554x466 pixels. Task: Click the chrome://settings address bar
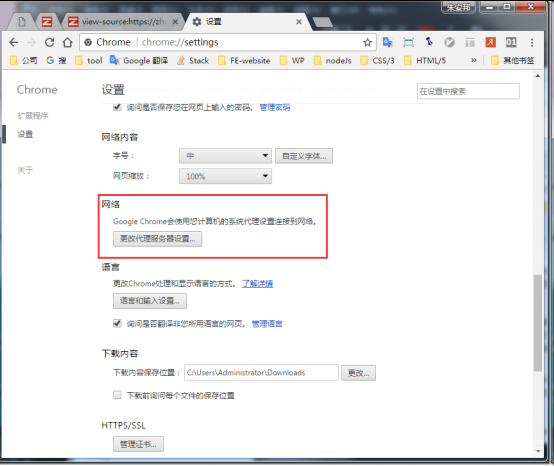coord(228,42)
